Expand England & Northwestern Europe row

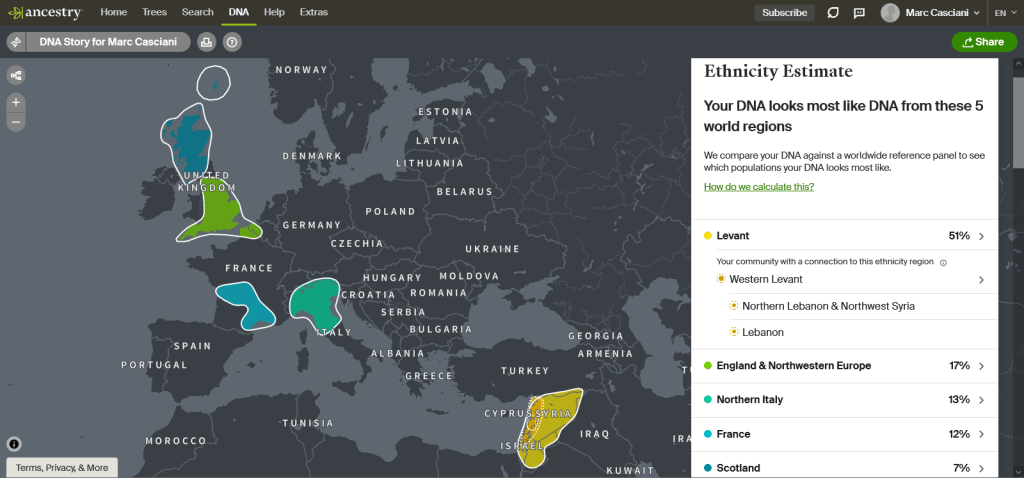(x=981, y=366)
